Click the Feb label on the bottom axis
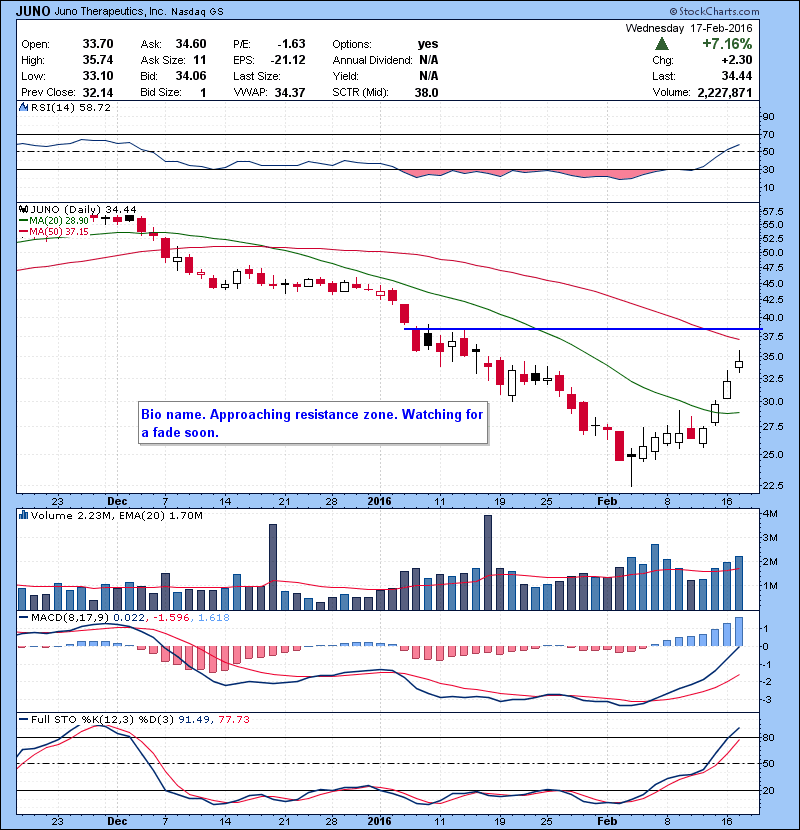The height and width of the screenshot is (830, 800). [x=607, y=821]
